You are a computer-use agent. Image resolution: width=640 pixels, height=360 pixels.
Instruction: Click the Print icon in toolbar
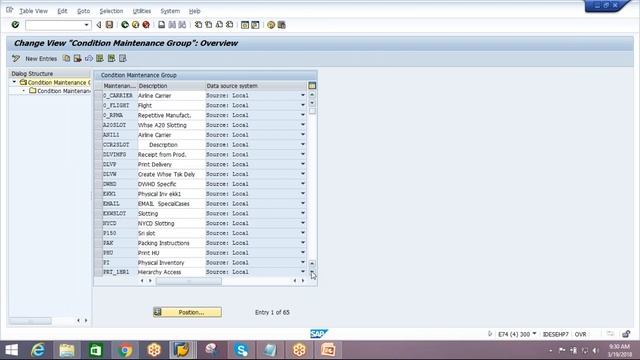tap(162, 25)
